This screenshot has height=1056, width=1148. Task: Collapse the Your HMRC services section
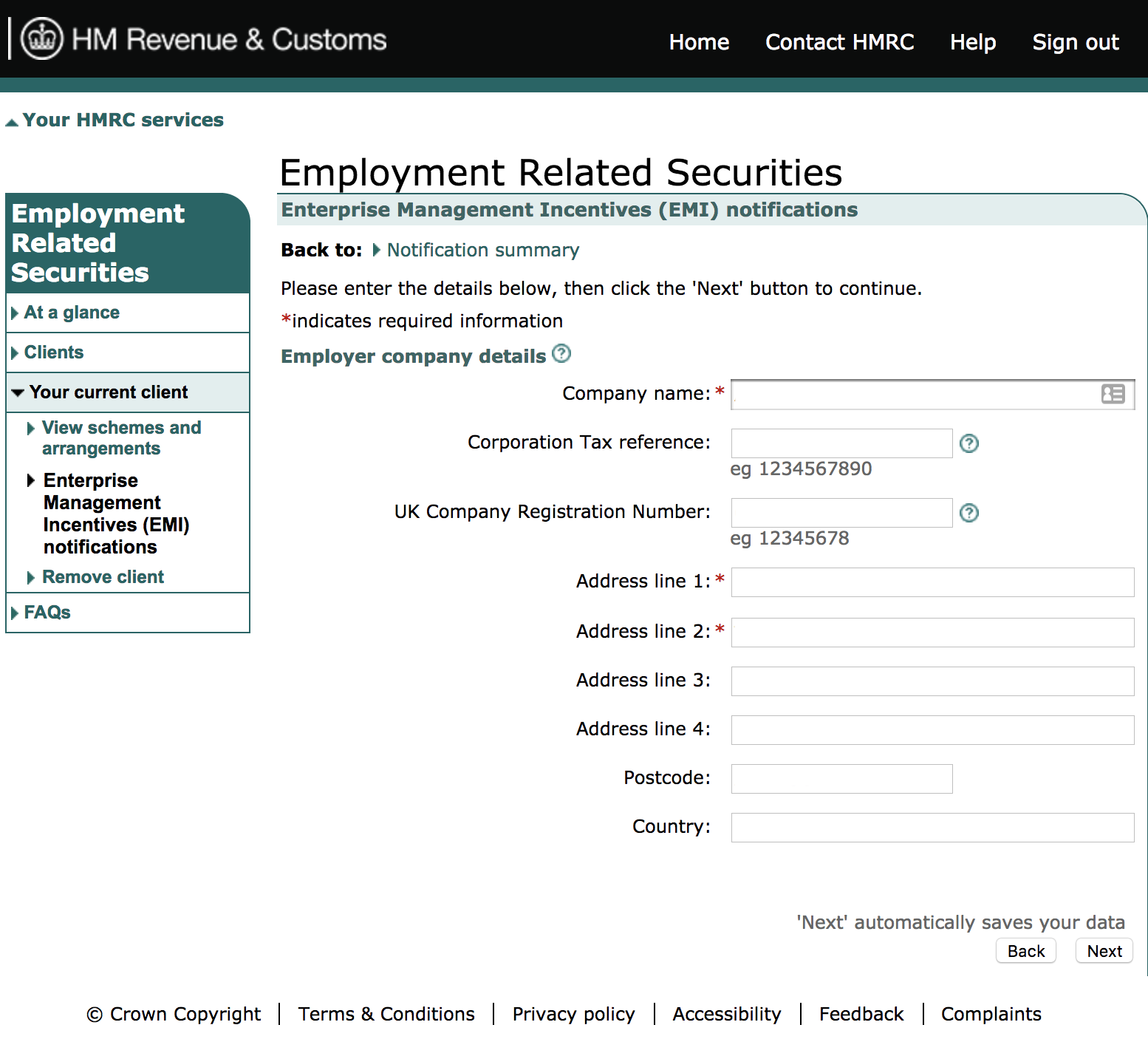click(x=12, y=119)
